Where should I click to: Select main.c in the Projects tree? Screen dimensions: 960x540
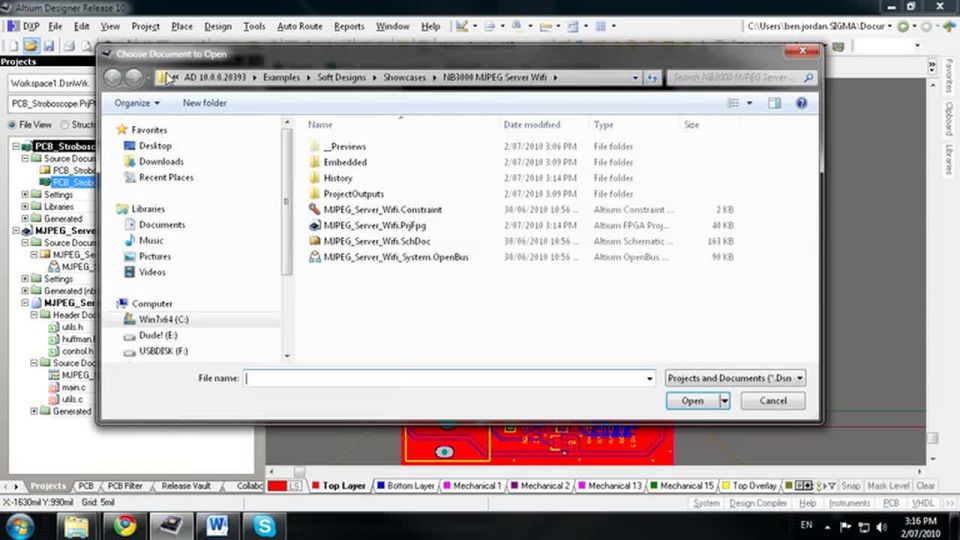tap(73, 388)
